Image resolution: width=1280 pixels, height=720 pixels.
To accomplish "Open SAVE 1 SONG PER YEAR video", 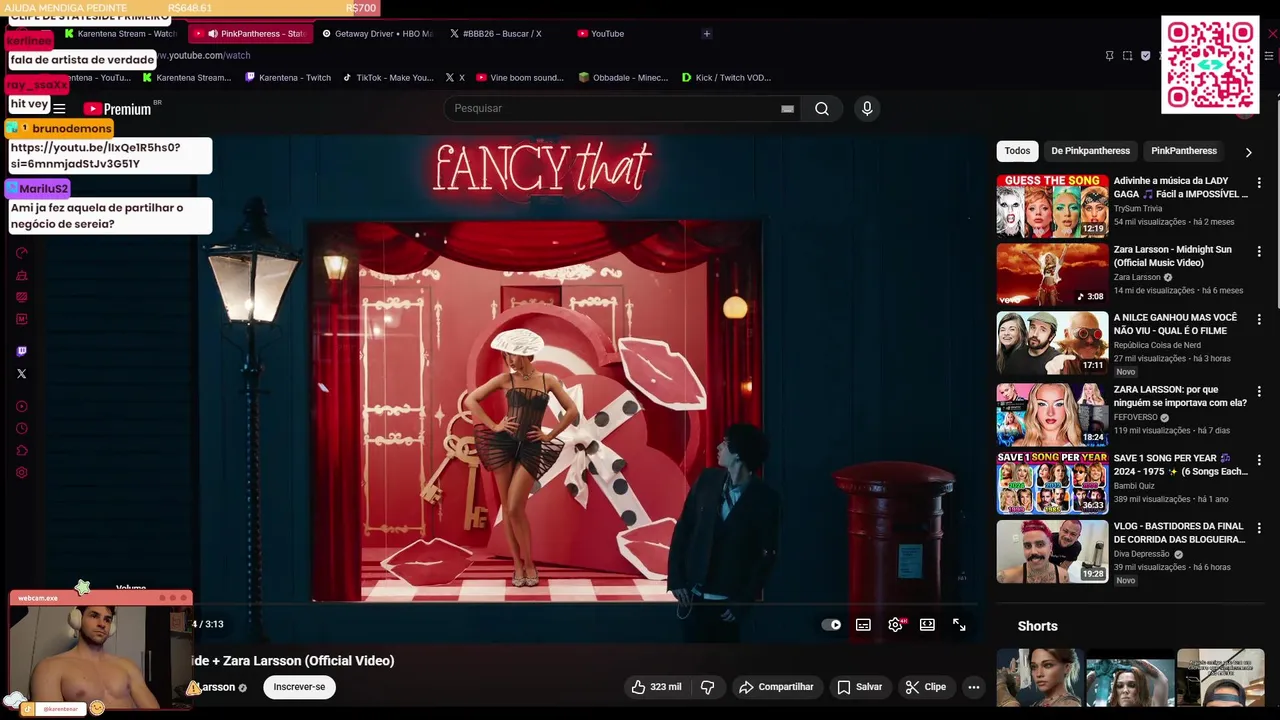I will [1052, 483].
